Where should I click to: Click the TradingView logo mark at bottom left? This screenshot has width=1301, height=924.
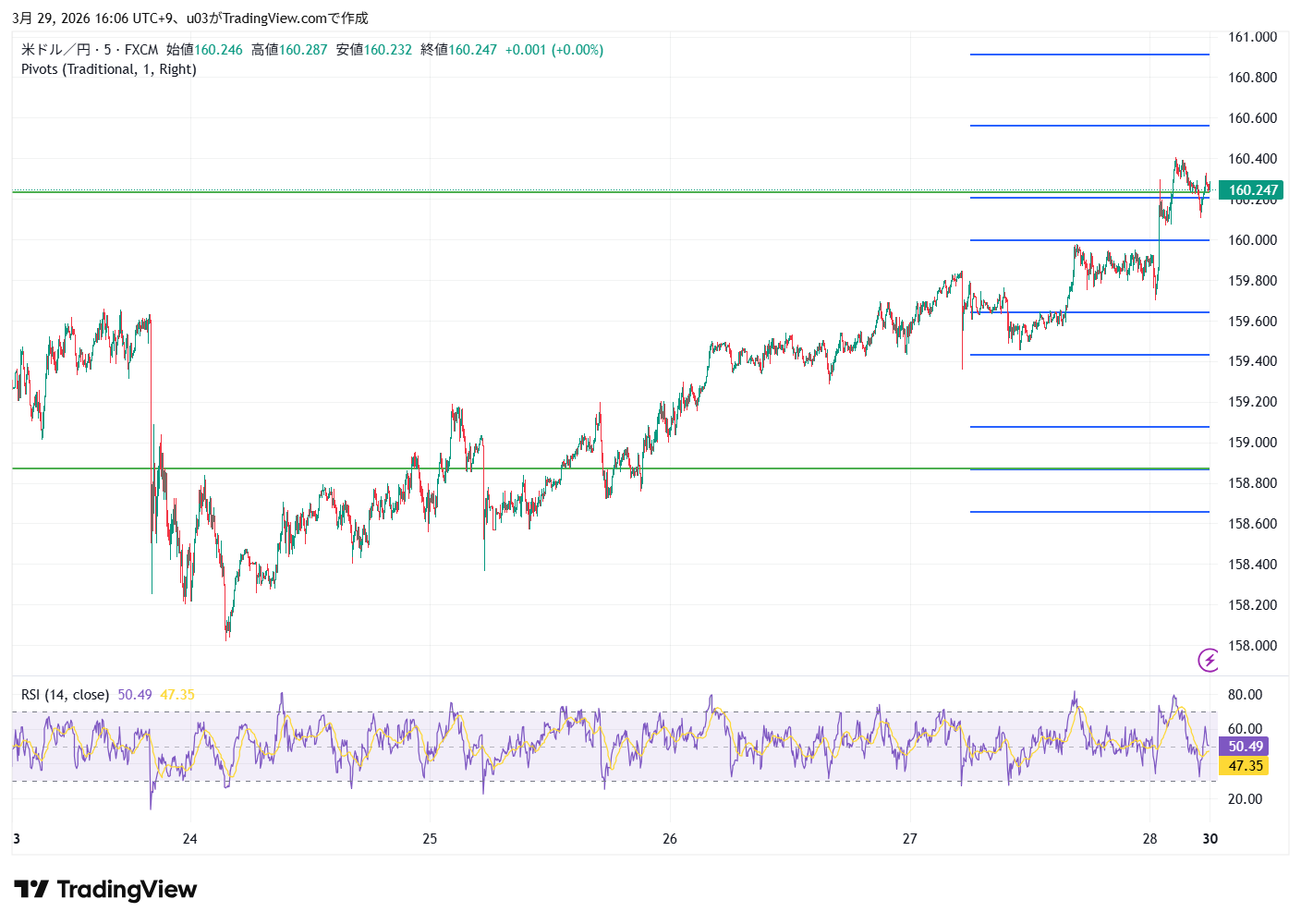[31, 890]
